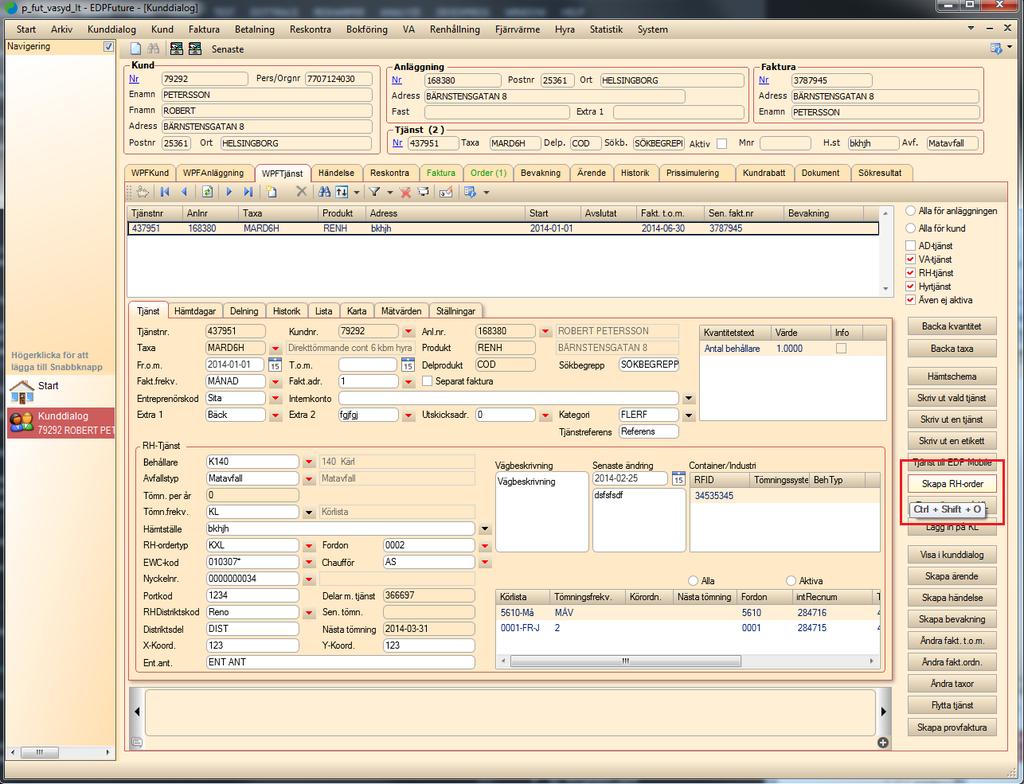Click the Skapa provfaktura button
This screenshot has height=784, width=1024.
click(x=952, y=728)
